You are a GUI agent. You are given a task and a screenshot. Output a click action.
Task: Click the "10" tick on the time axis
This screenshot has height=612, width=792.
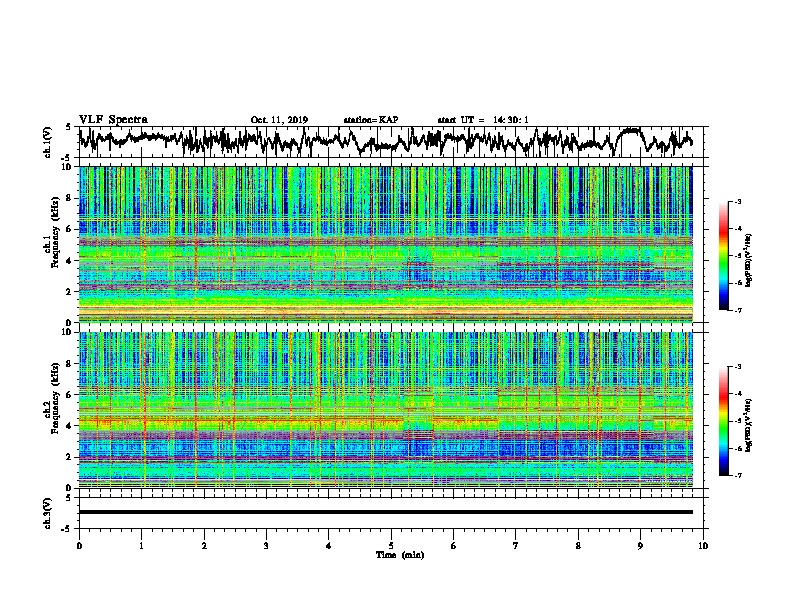703,546
